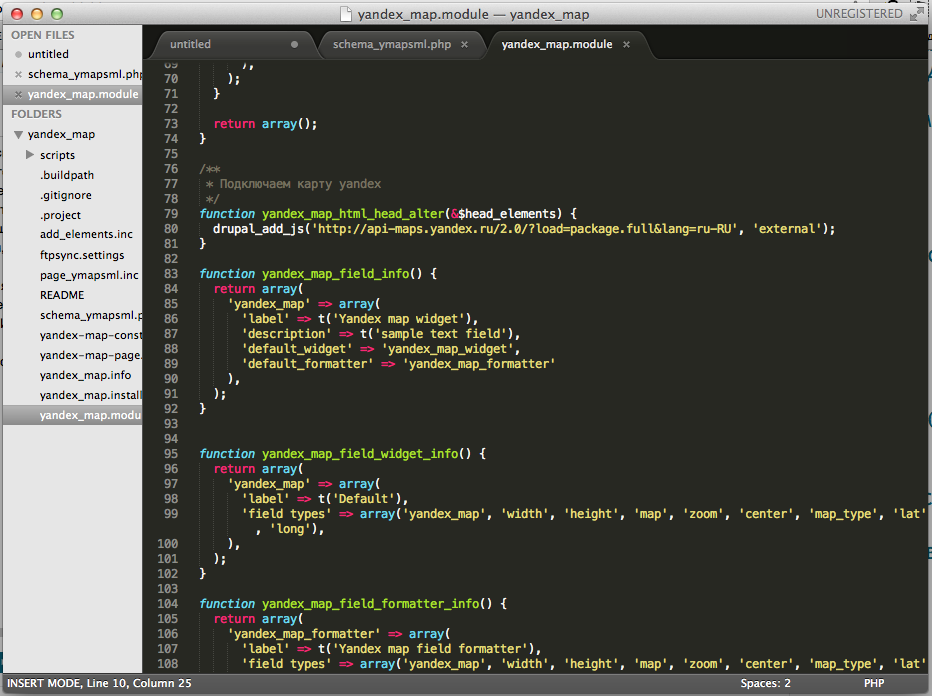This screenshot has width=932, height=696.
Task: Open PHP syntax selector in status bar
Action: (874, 684)
